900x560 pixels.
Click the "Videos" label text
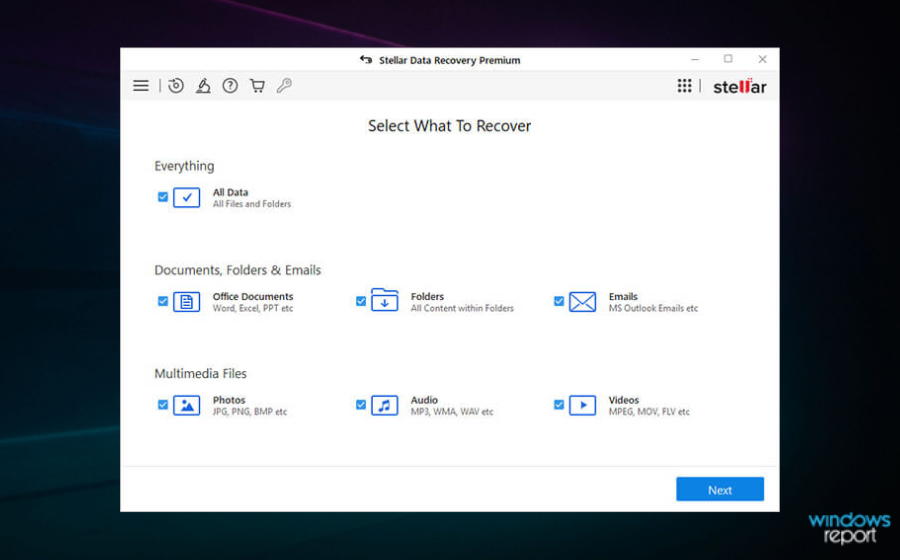(624, 400)
